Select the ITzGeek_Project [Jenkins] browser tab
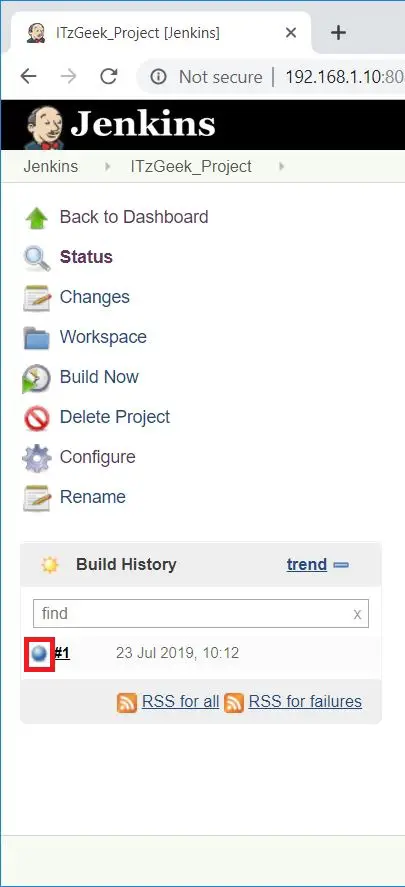 (161, 33)
